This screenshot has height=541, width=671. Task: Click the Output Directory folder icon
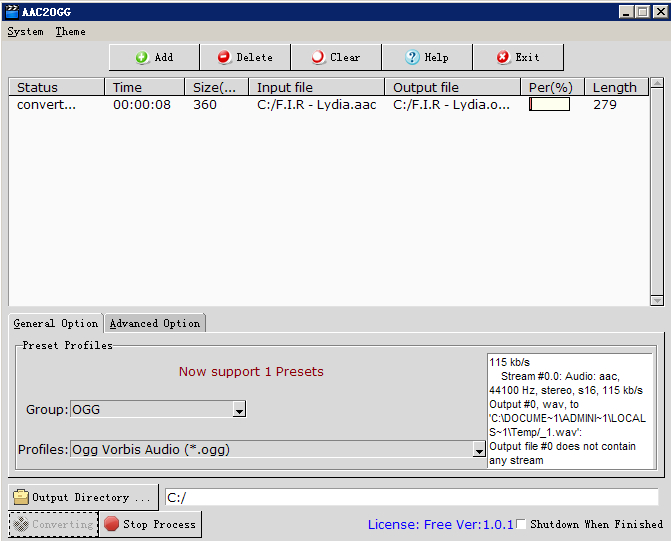21,497
